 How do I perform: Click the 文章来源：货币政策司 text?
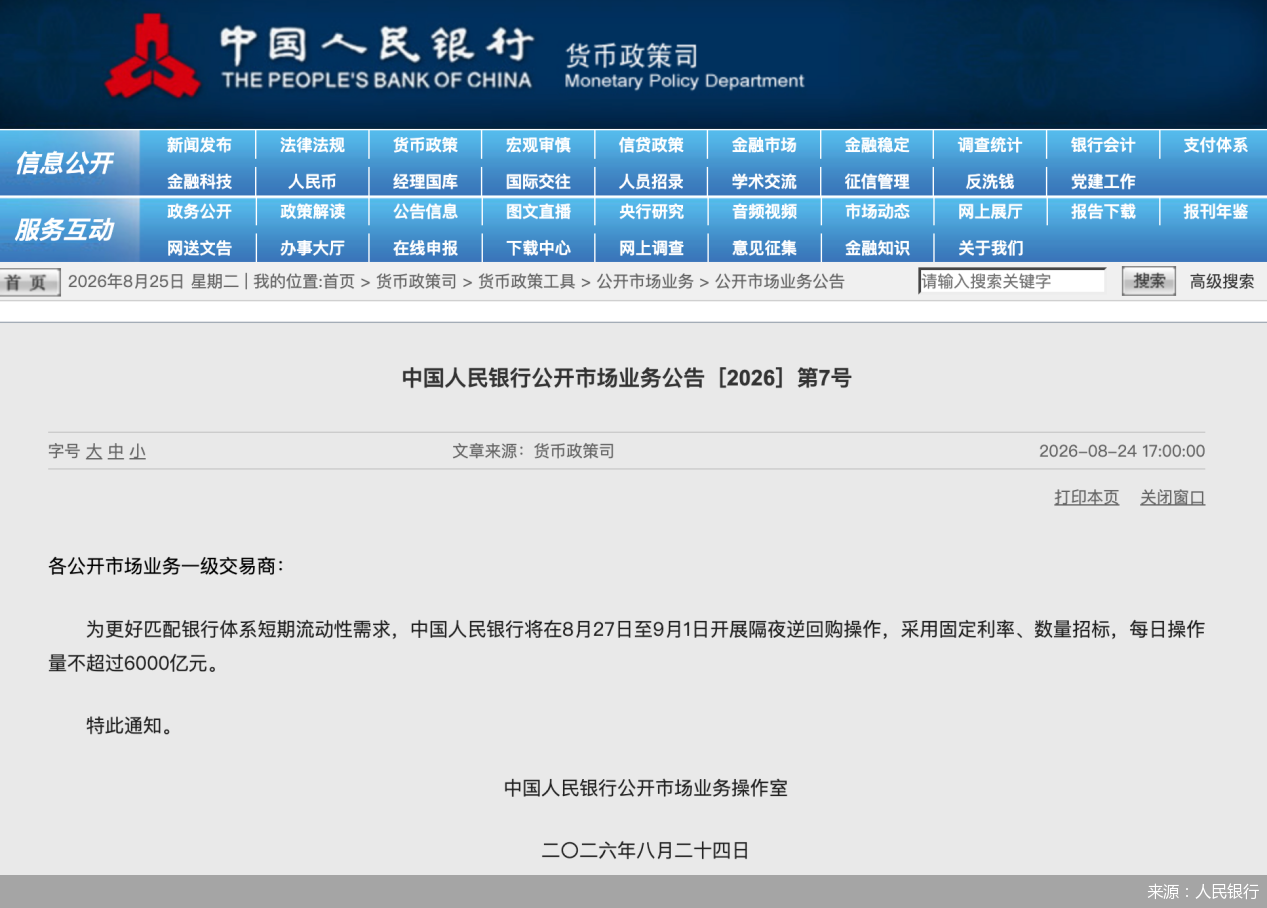pos(533,451)
